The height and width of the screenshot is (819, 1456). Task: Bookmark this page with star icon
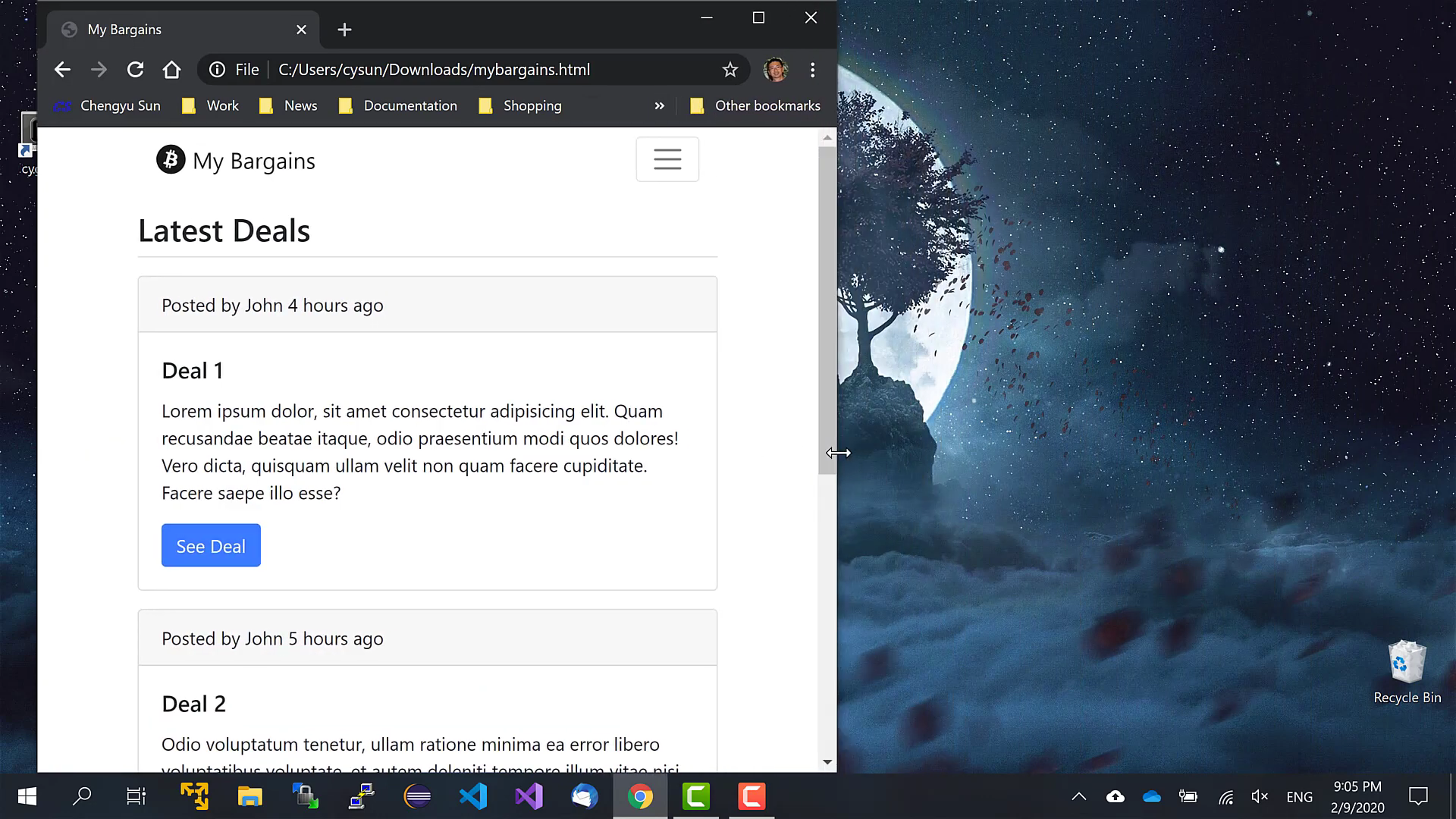tap(730, 70)
